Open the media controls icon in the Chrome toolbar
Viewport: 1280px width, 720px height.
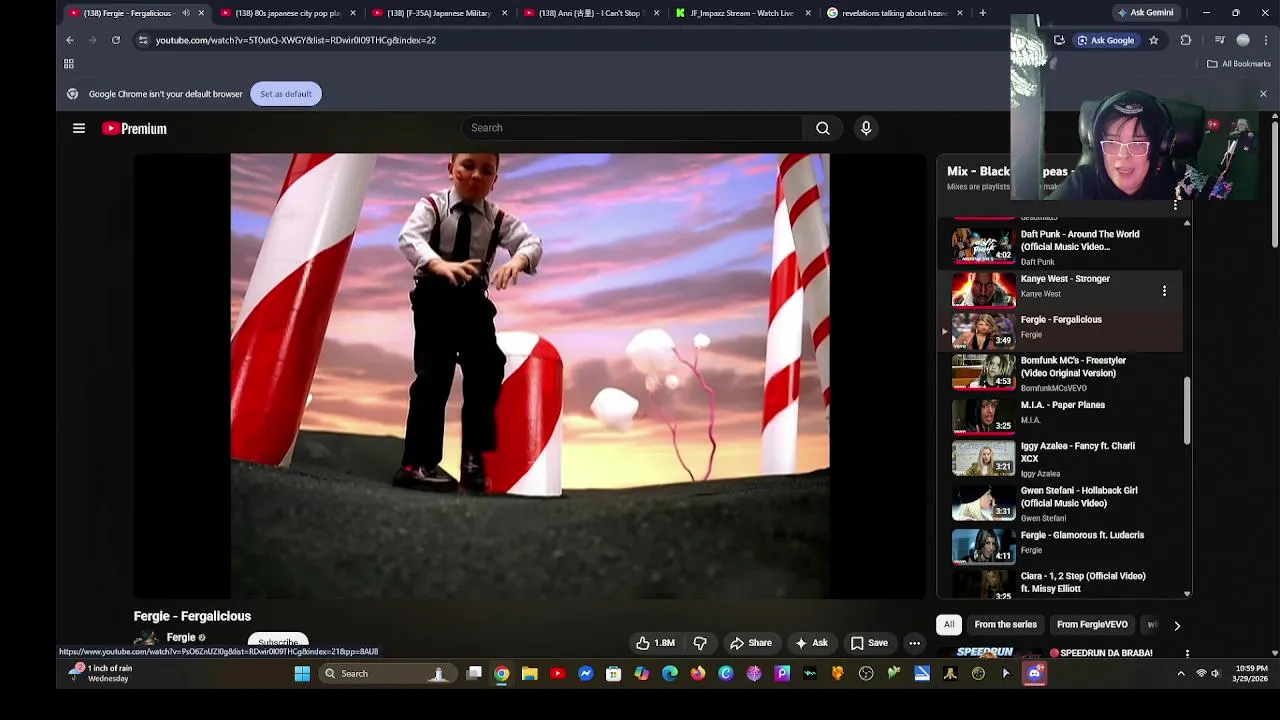point(1219,40)
